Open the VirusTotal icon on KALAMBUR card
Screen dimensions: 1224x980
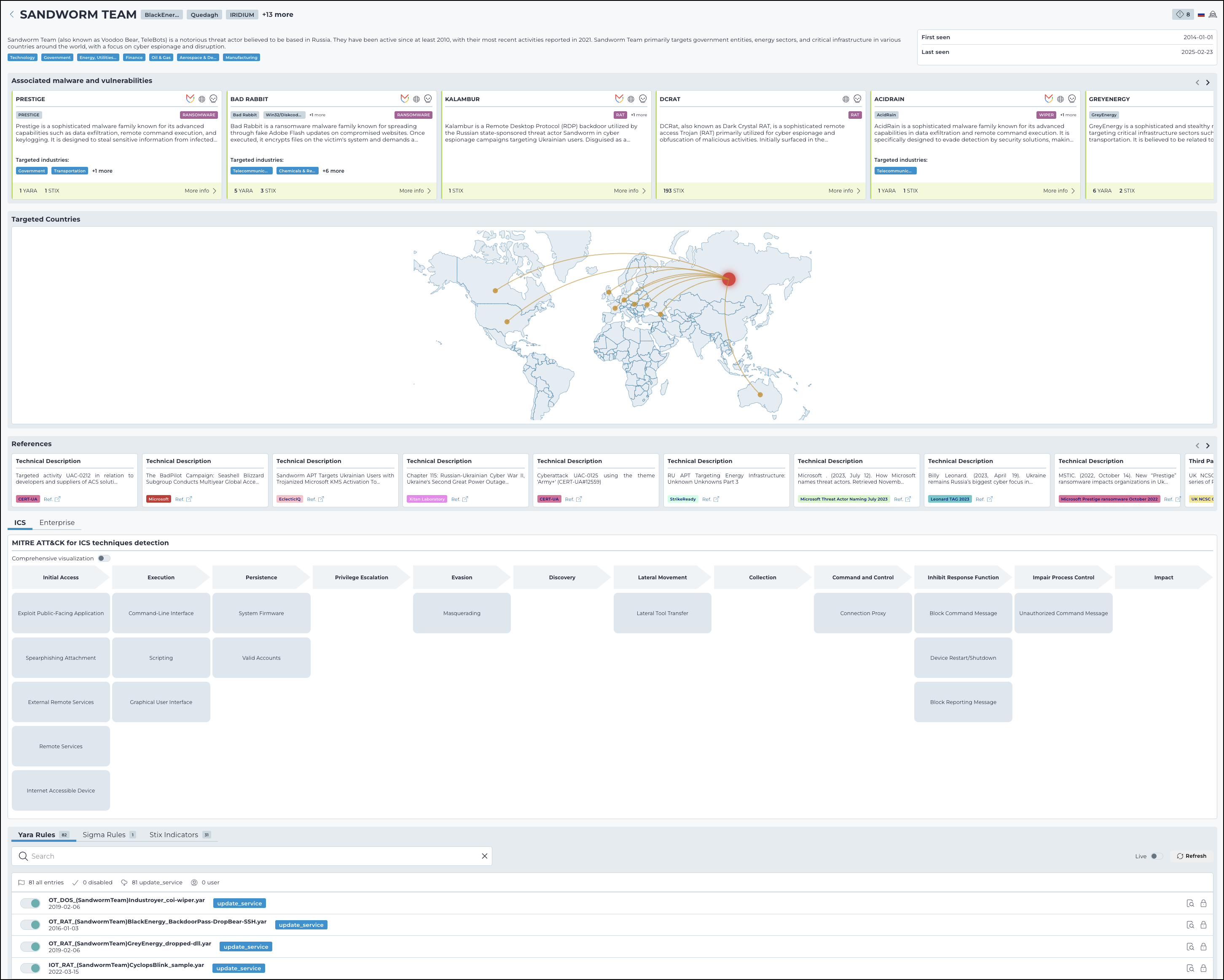click(620, 99)
